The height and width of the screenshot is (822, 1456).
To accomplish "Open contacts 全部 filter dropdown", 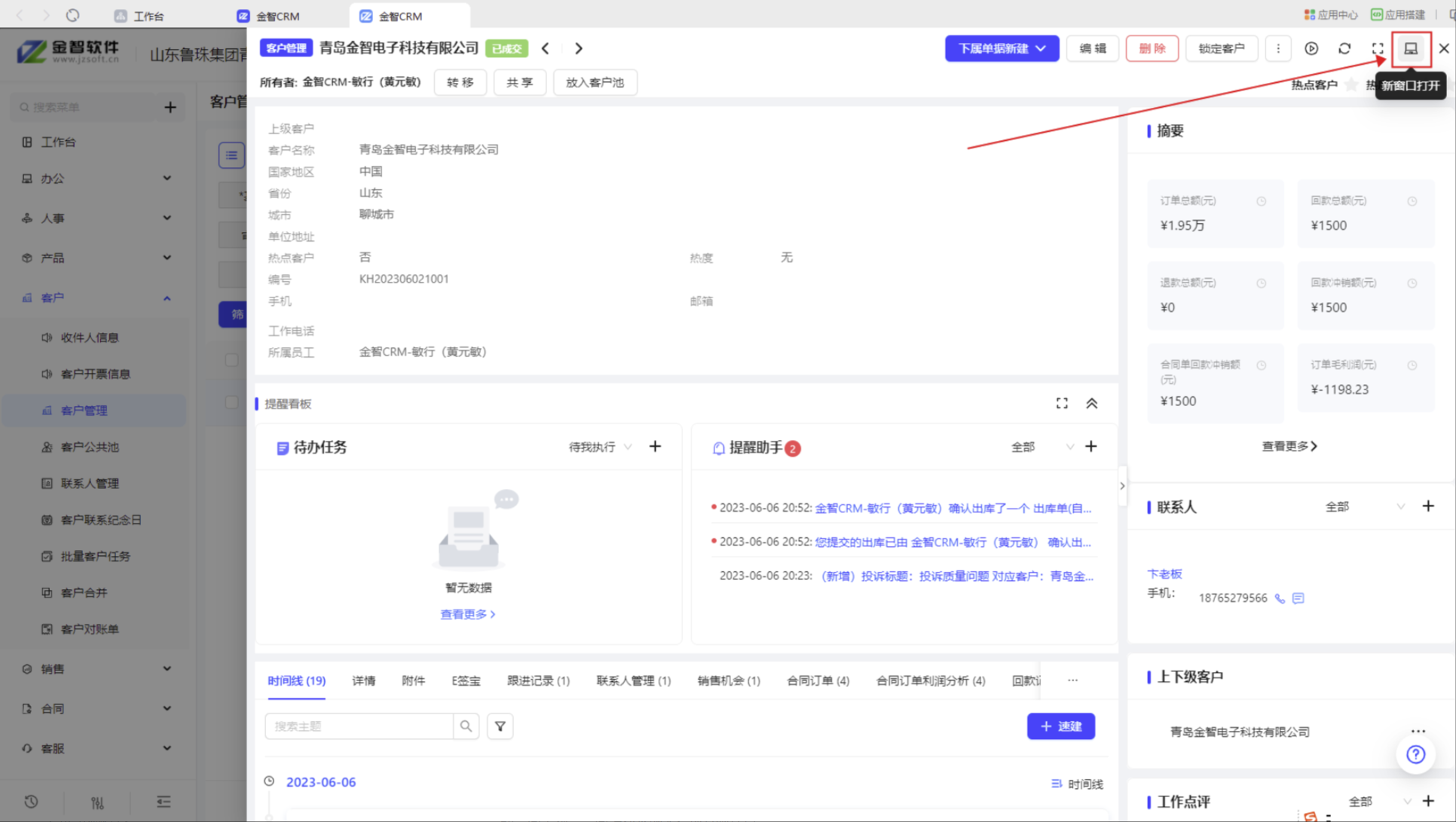I will 1365,507.
